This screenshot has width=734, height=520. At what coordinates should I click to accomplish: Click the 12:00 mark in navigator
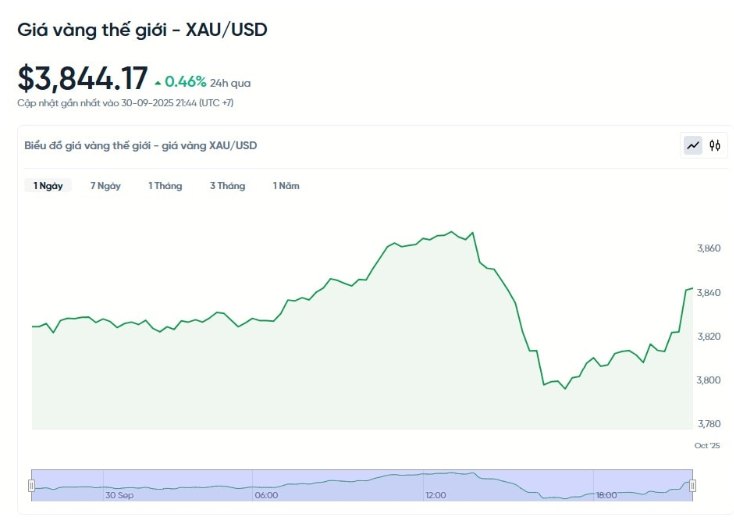(x=435, y=495)
